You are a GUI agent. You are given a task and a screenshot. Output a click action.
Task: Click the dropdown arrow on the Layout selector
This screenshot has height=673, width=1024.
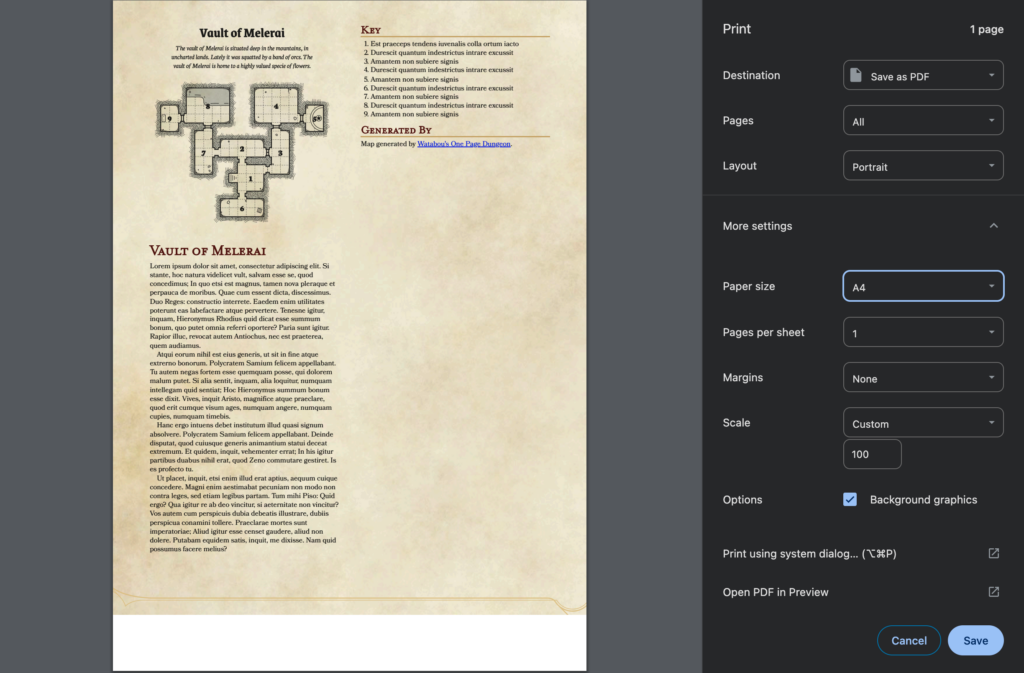992,165
